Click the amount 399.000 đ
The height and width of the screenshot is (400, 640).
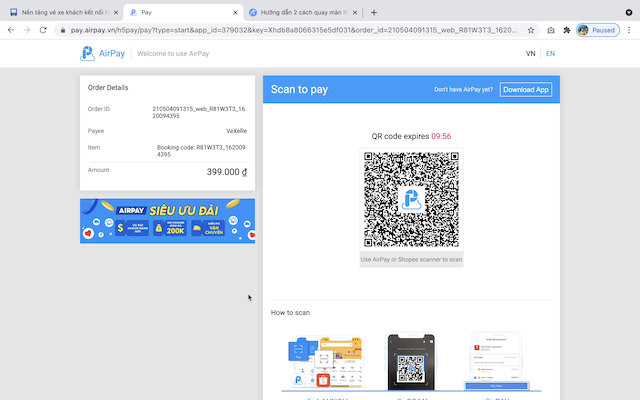pyautogui.click(x=227, y=172)
